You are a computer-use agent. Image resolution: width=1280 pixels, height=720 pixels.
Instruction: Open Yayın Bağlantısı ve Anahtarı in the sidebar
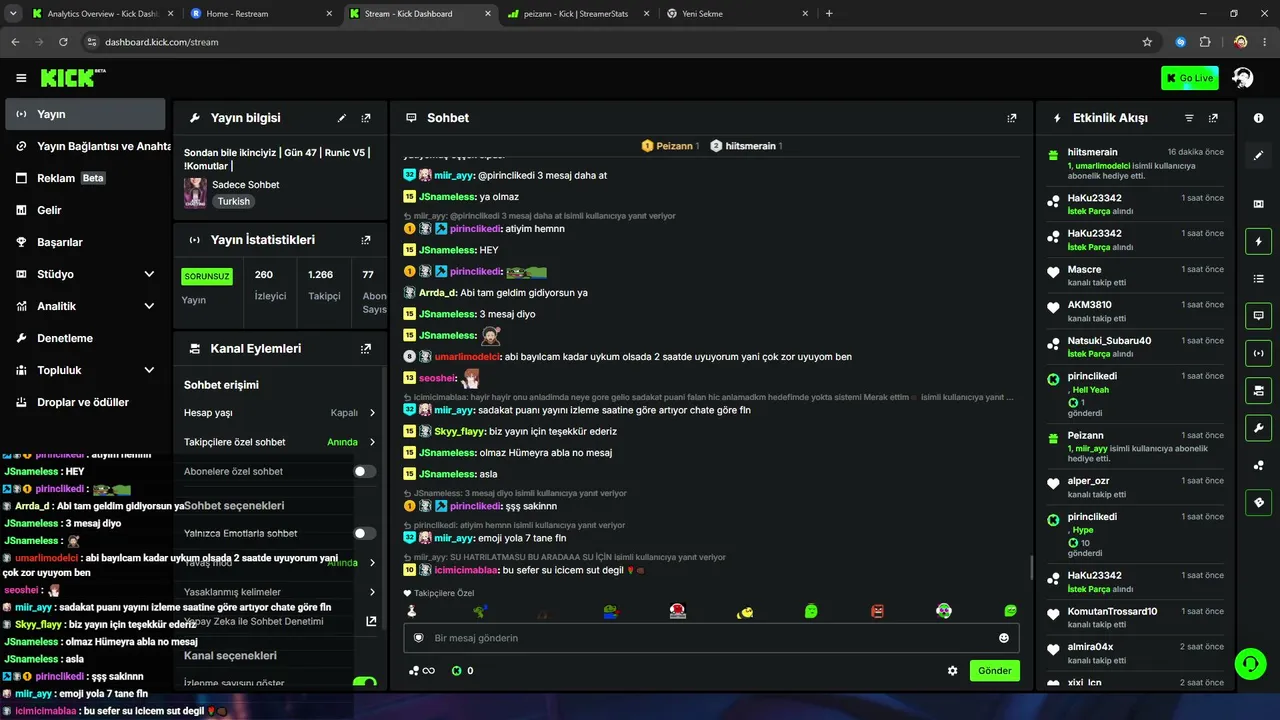[x=85, y=146]
